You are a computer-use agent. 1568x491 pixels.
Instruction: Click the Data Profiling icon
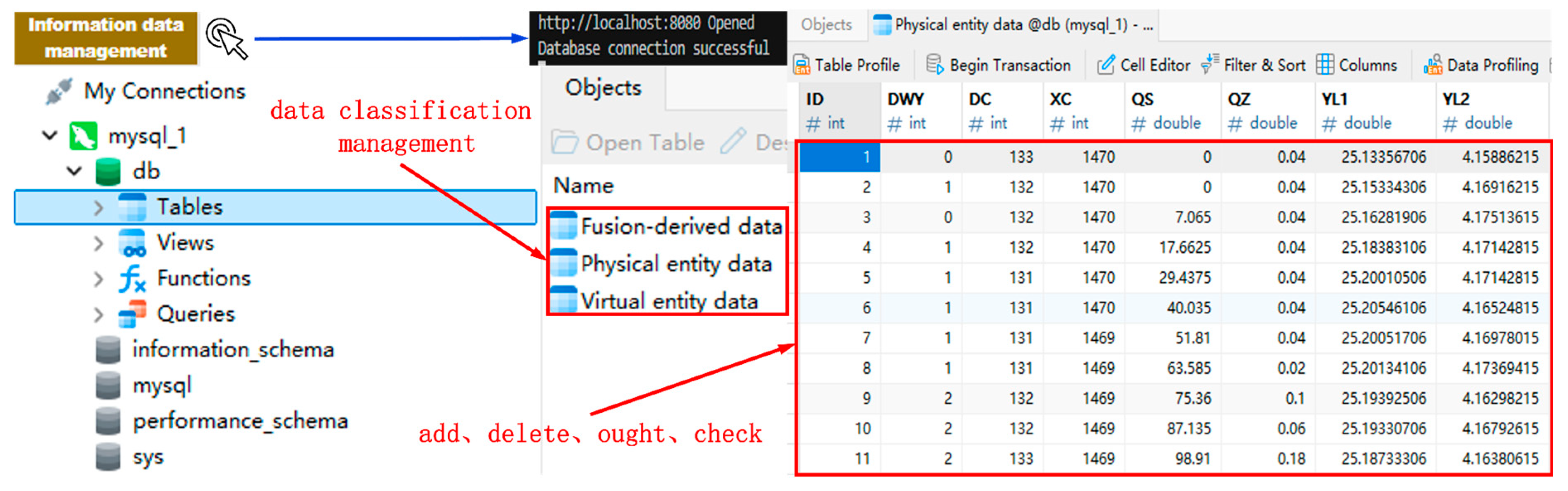1433,65
